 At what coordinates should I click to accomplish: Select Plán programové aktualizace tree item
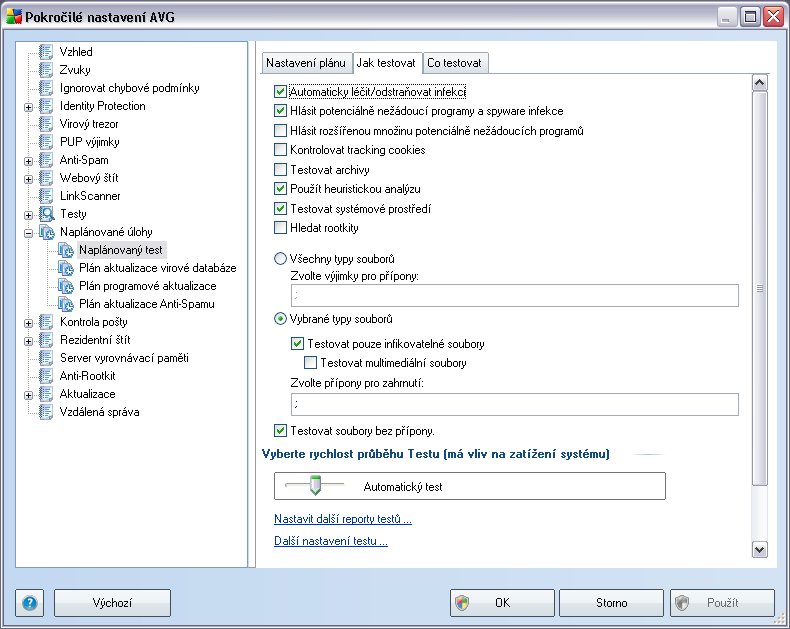click(148, 286)
